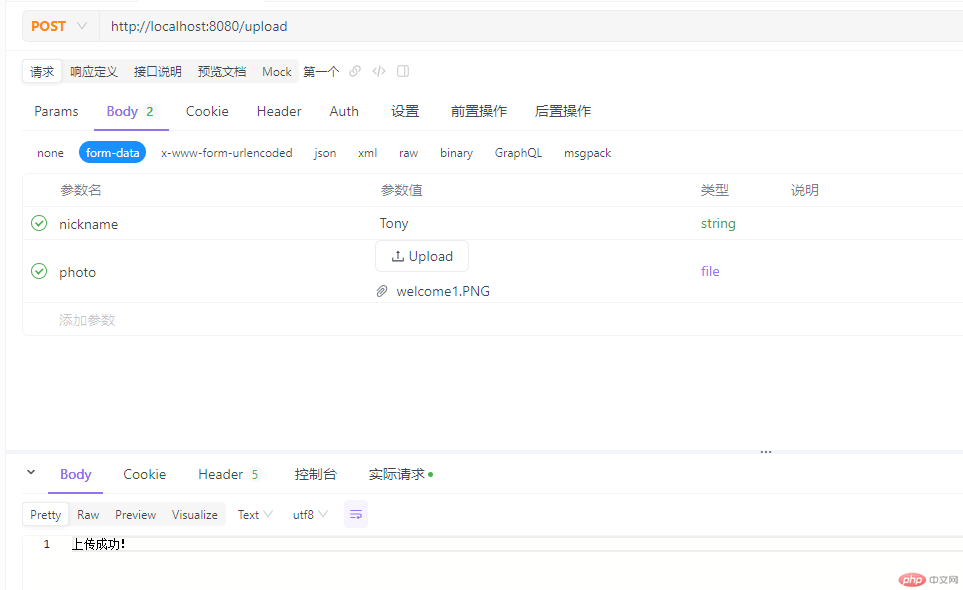The width and height of the screenshot is (963, 590).
Task: Click the photo parameter name cell
Action: point(77,272)
